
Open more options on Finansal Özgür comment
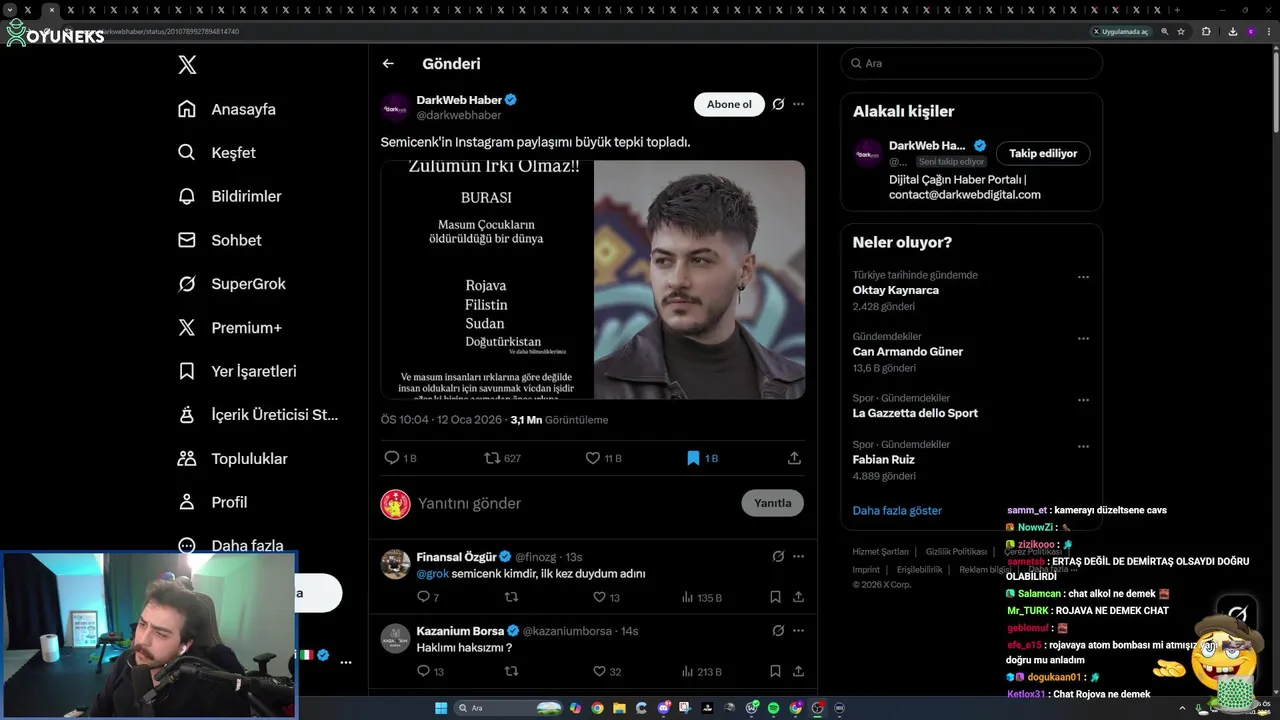798,557
